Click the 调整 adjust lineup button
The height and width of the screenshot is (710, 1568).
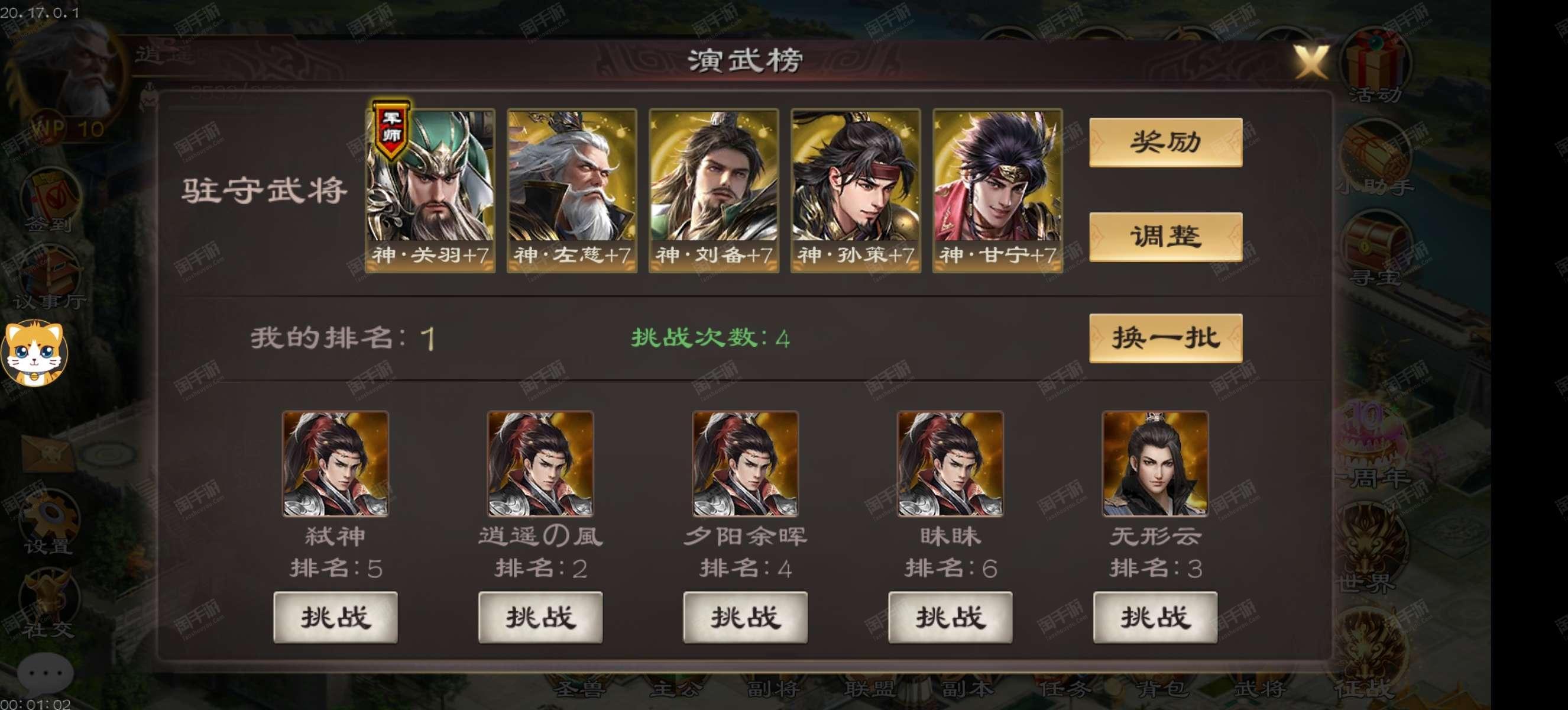[x=1165, y=237]
